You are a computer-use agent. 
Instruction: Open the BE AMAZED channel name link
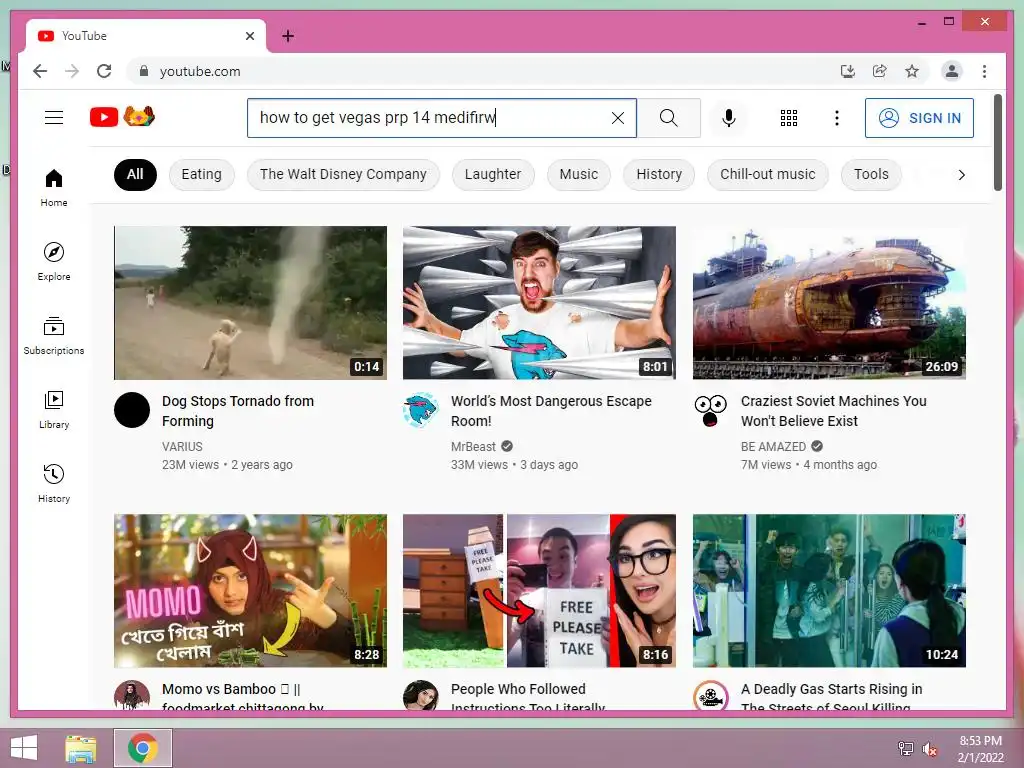tap(773, 447)
